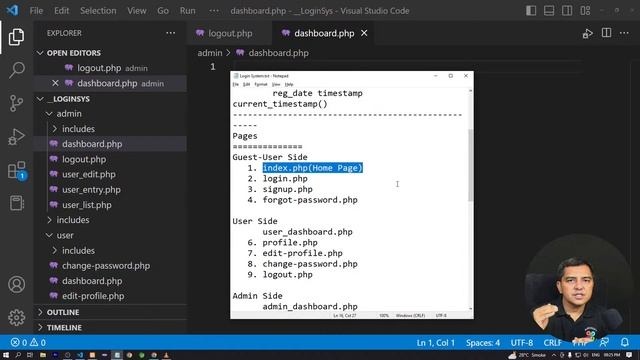Screen dimensions: 640x360
Task: Click the feedback/account icon in status bar
Action: (x=604, y=342)
